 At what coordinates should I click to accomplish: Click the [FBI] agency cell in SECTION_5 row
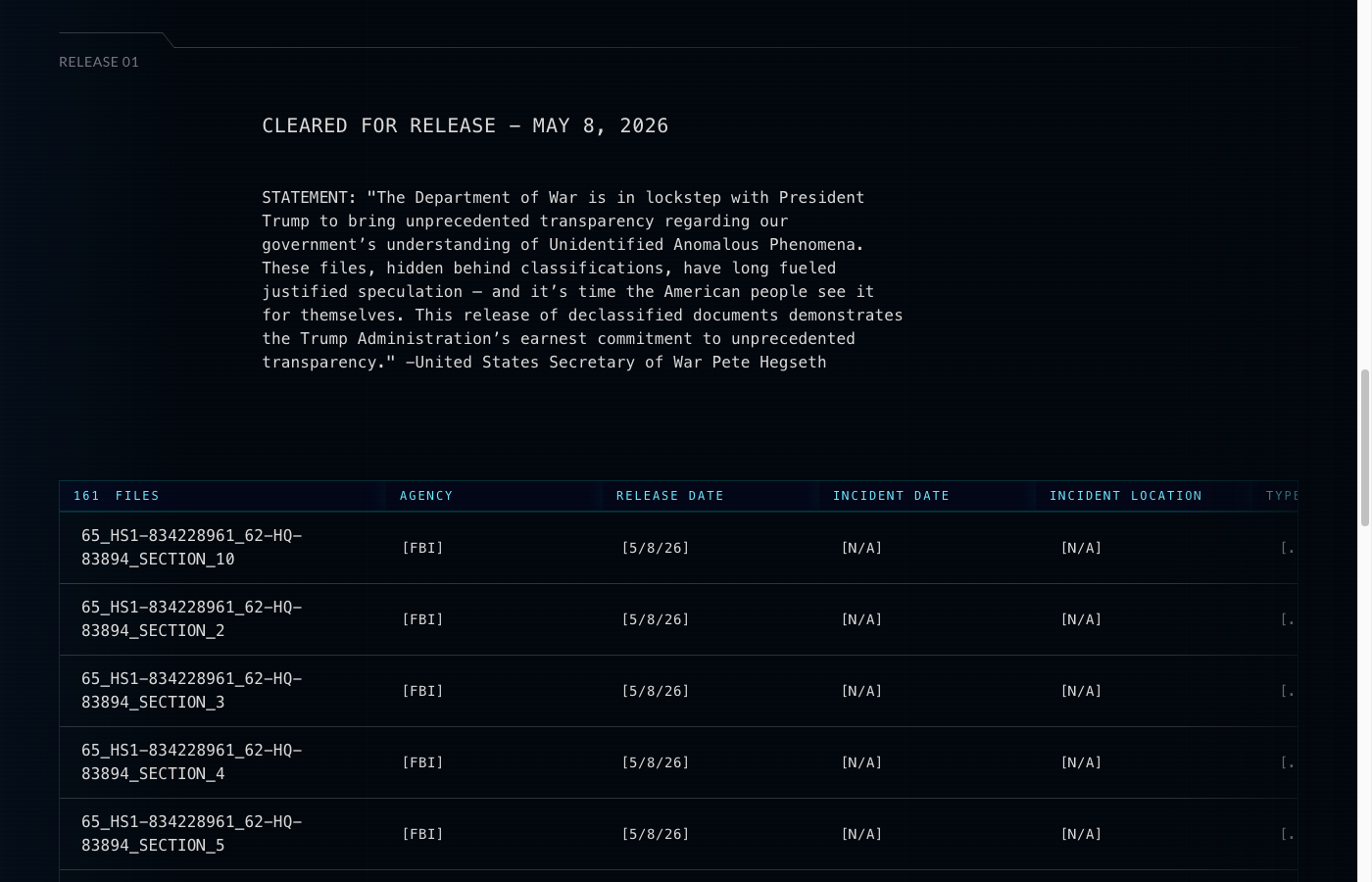pos(422,834)
